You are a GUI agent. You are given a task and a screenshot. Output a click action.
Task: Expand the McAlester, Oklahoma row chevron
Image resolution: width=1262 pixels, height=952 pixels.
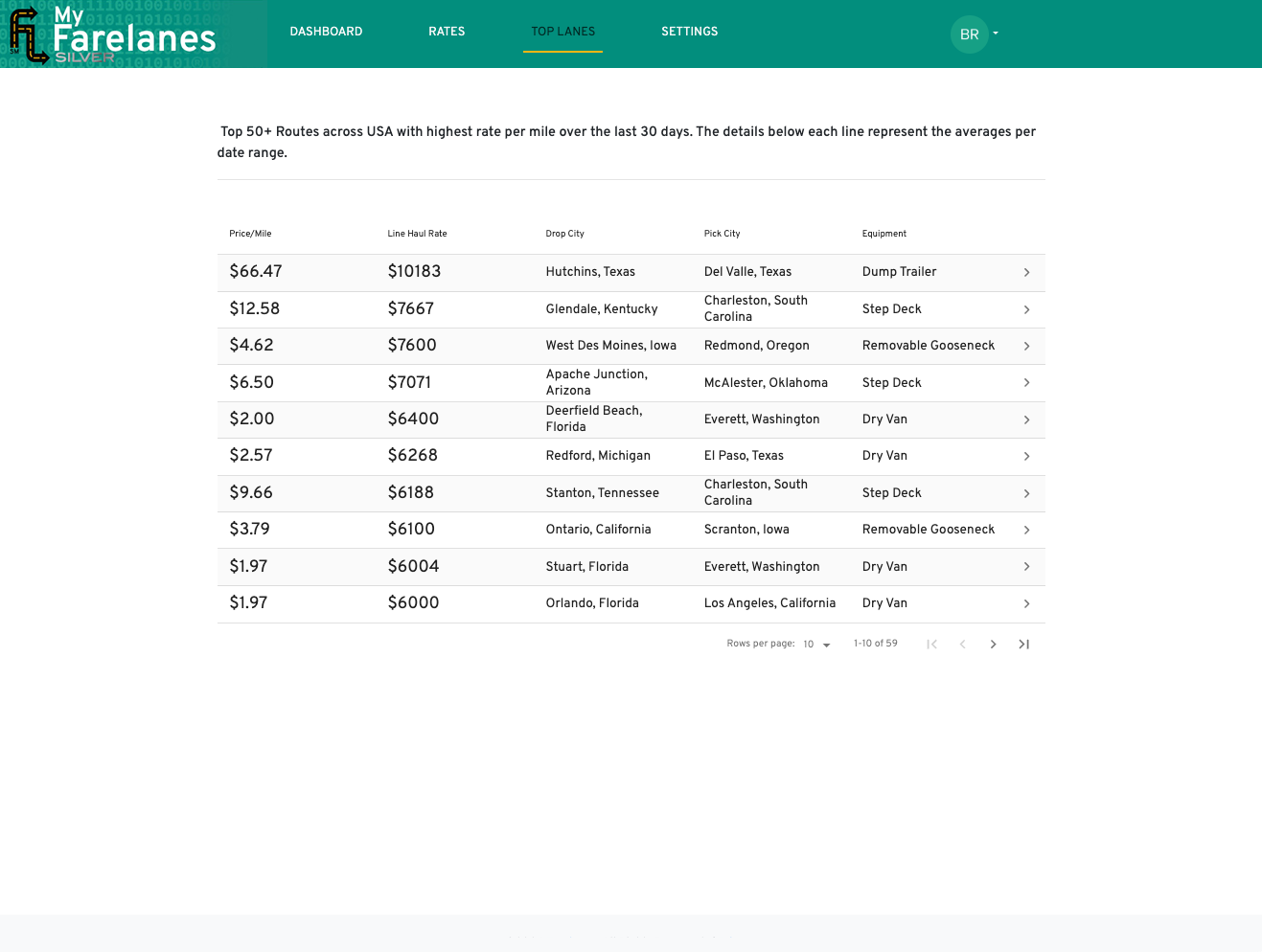click(x=1026, y=383)
